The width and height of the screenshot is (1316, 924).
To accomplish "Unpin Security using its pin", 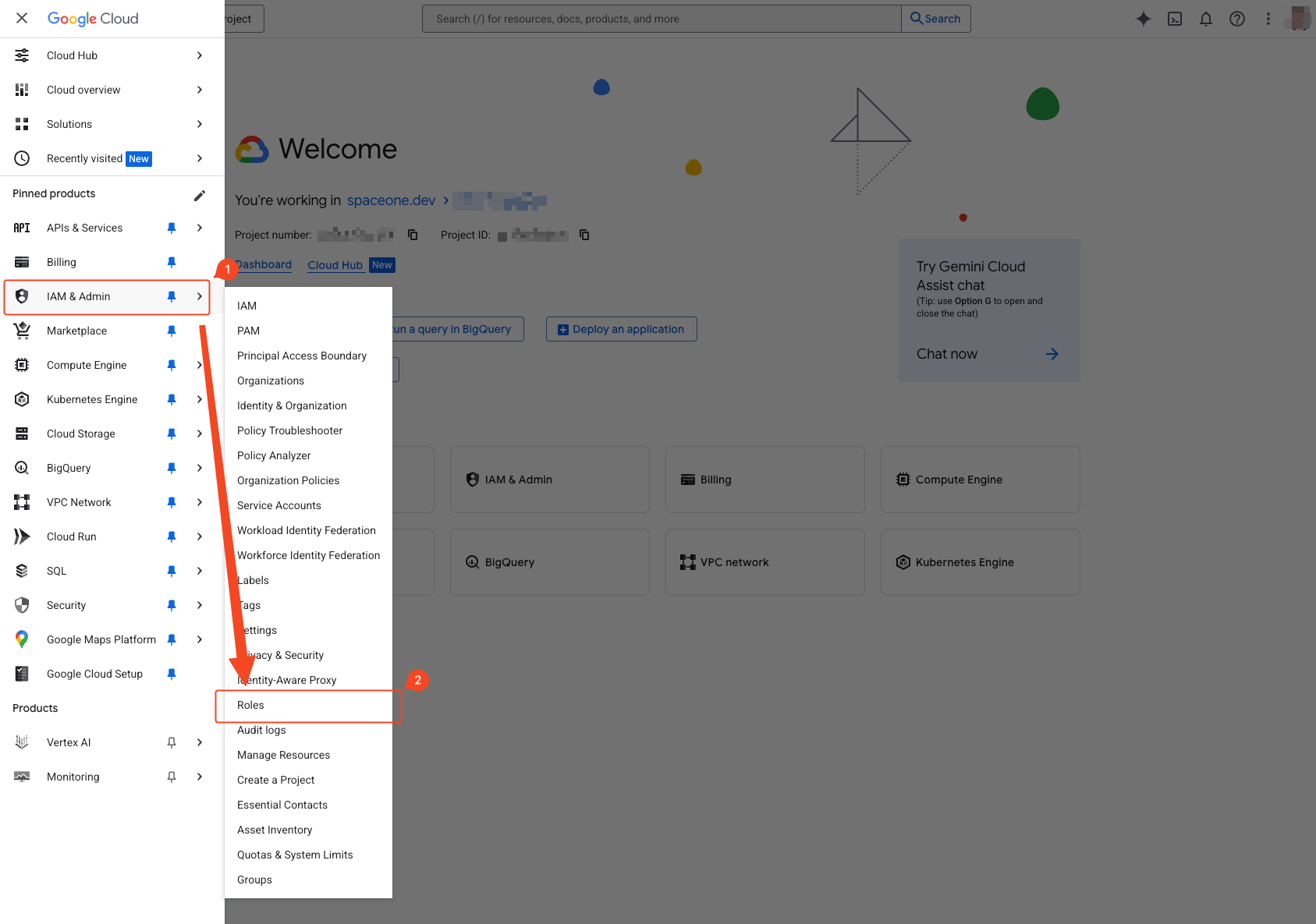I will click(x=172, y=605).
